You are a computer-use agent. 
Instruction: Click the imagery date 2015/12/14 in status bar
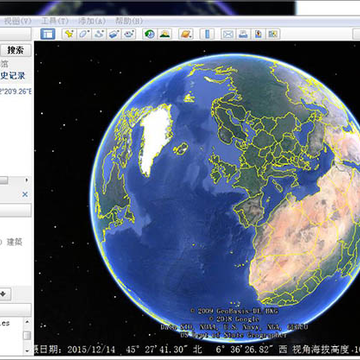point(91,350)
